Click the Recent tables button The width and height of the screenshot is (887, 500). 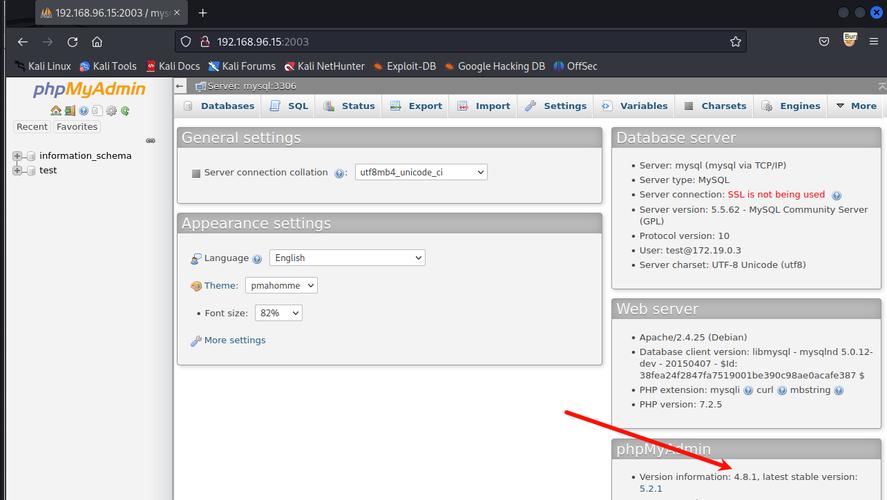tap(32, 127)
